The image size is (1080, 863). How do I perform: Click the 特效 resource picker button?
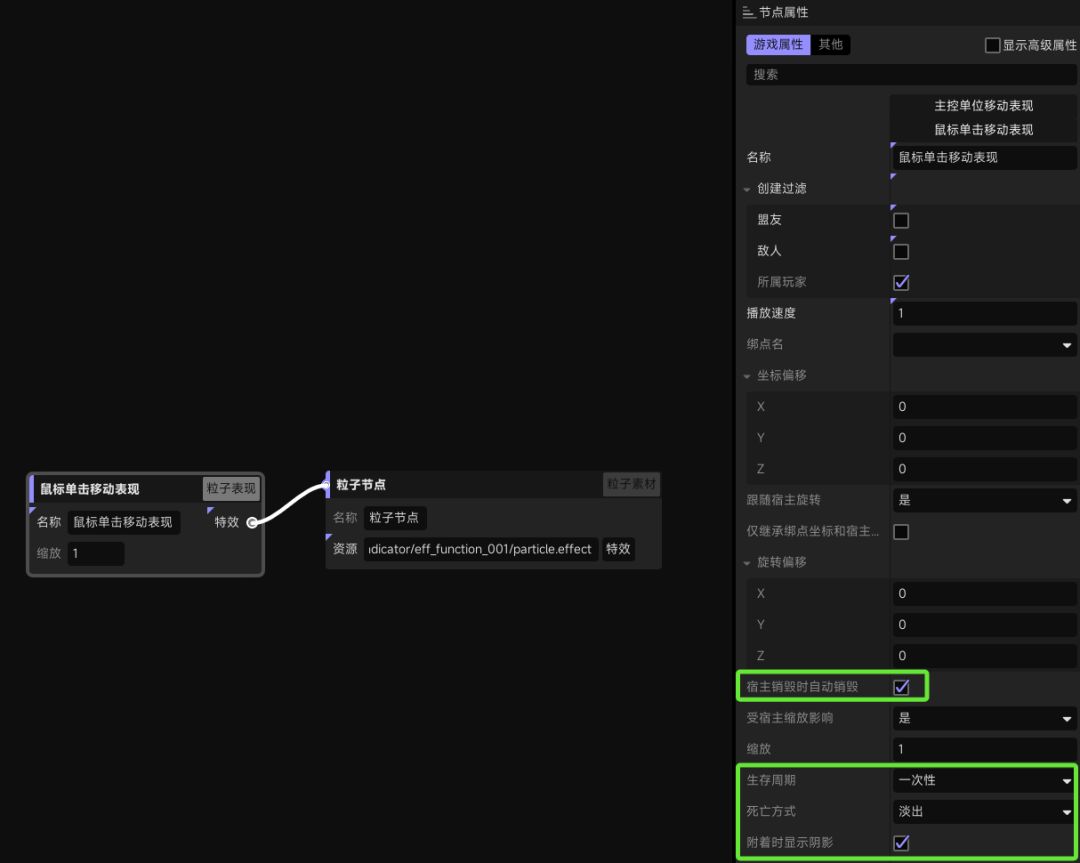coord(618,549)
